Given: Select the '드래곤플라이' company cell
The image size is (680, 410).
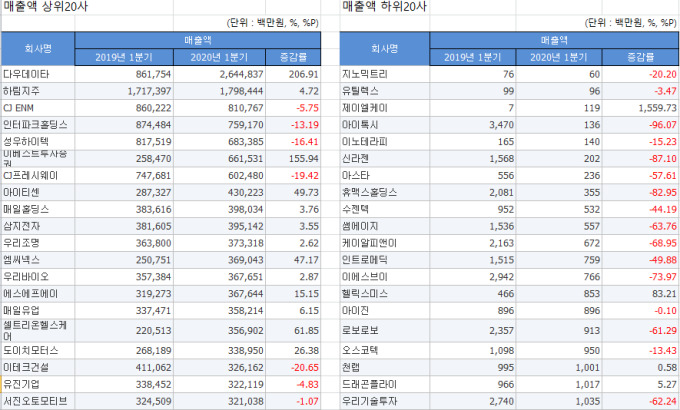Looking at the screenshot, I should point(385,384).
